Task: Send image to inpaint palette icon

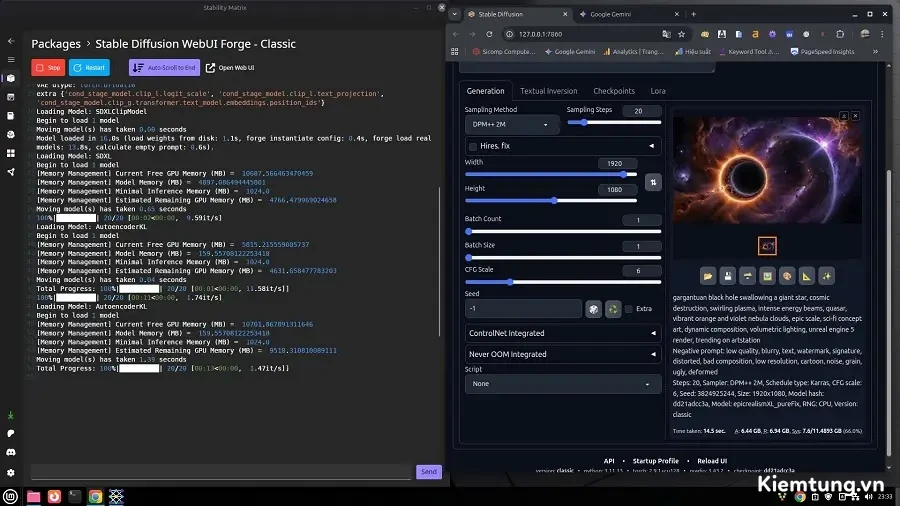Action: pos(787,277)
